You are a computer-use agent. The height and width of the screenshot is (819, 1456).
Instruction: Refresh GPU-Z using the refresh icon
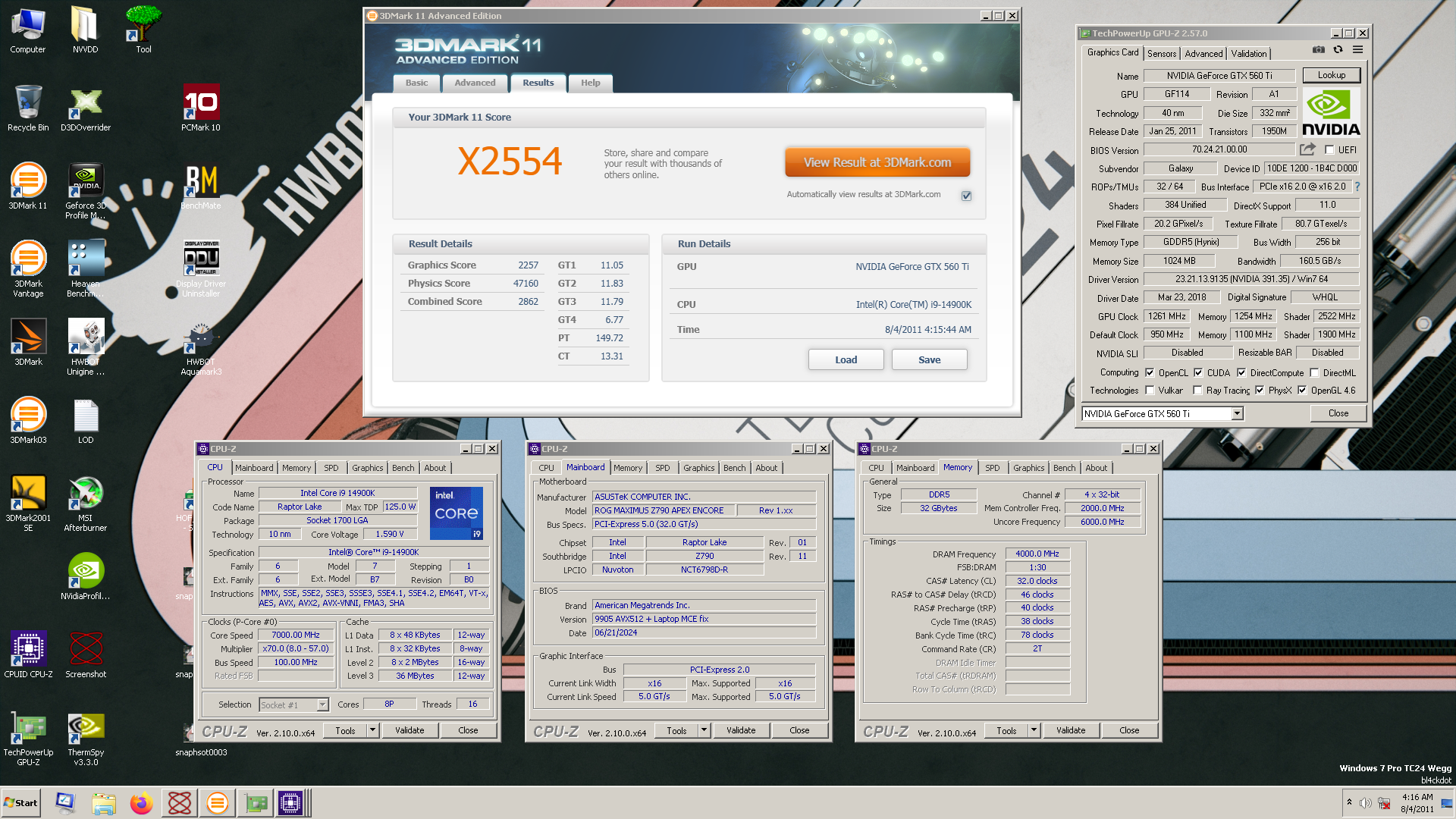1338,50
